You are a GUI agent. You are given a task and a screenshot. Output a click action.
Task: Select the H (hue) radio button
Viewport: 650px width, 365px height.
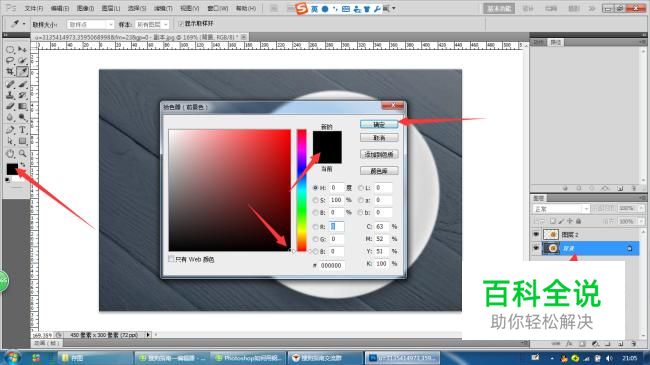pyautogui.click(x=315, y=188)
